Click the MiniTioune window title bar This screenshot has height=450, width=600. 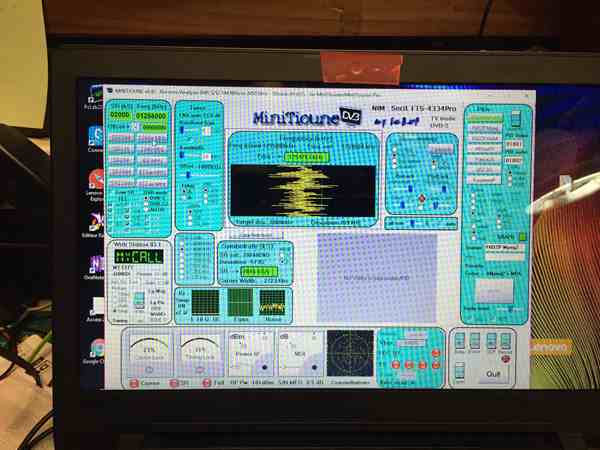pos(318,92)
